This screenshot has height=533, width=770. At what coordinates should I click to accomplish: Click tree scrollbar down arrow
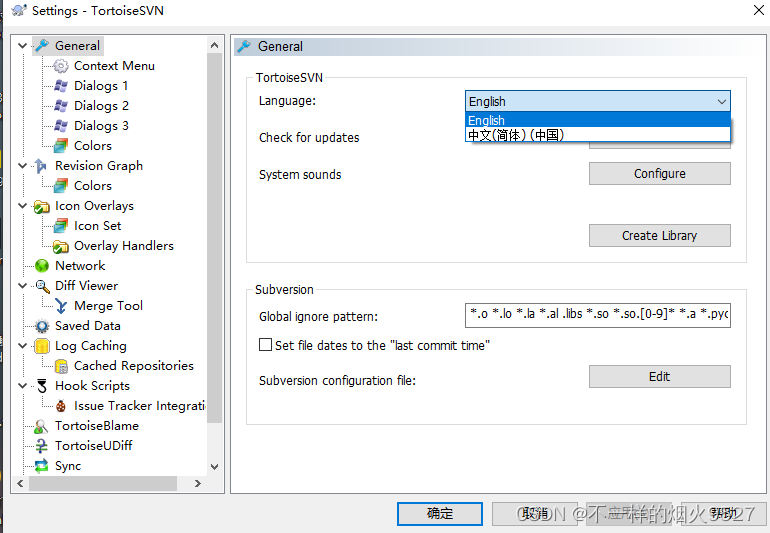coord(214,467)
